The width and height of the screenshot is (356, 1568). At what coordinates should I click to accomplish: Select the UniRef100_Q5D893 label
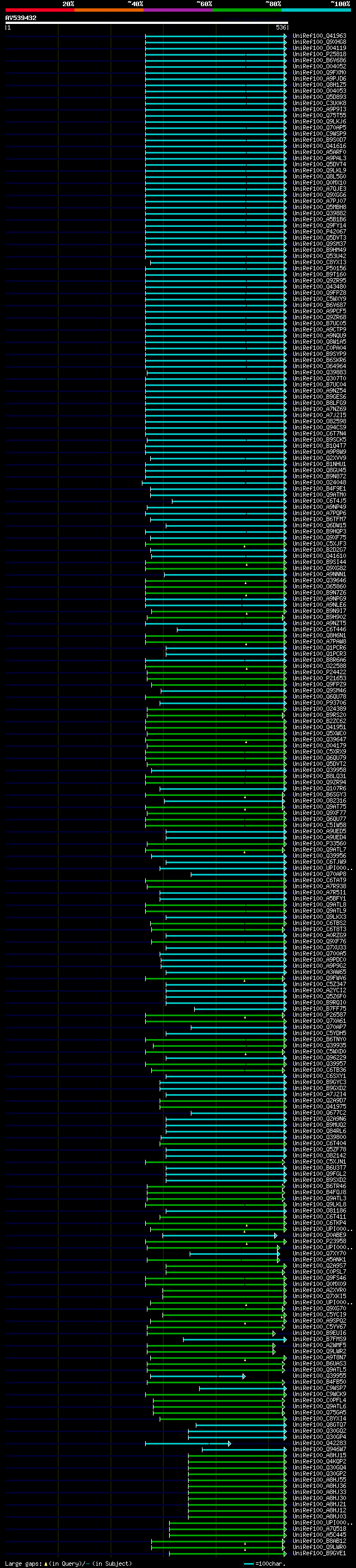pos(319,97)
